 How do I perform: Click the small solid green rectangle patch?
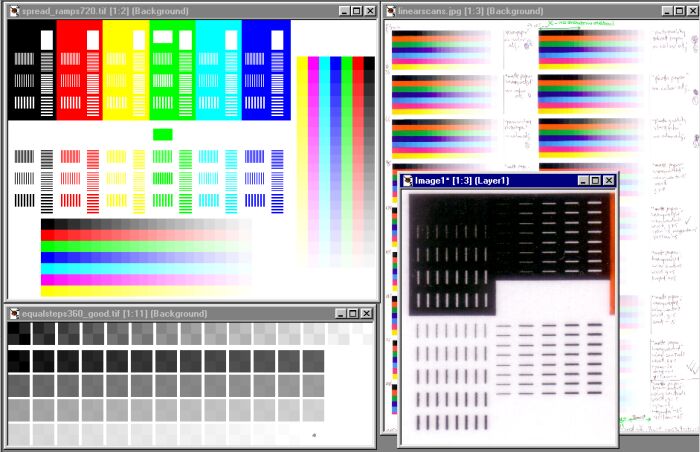(x=163, y=134)
